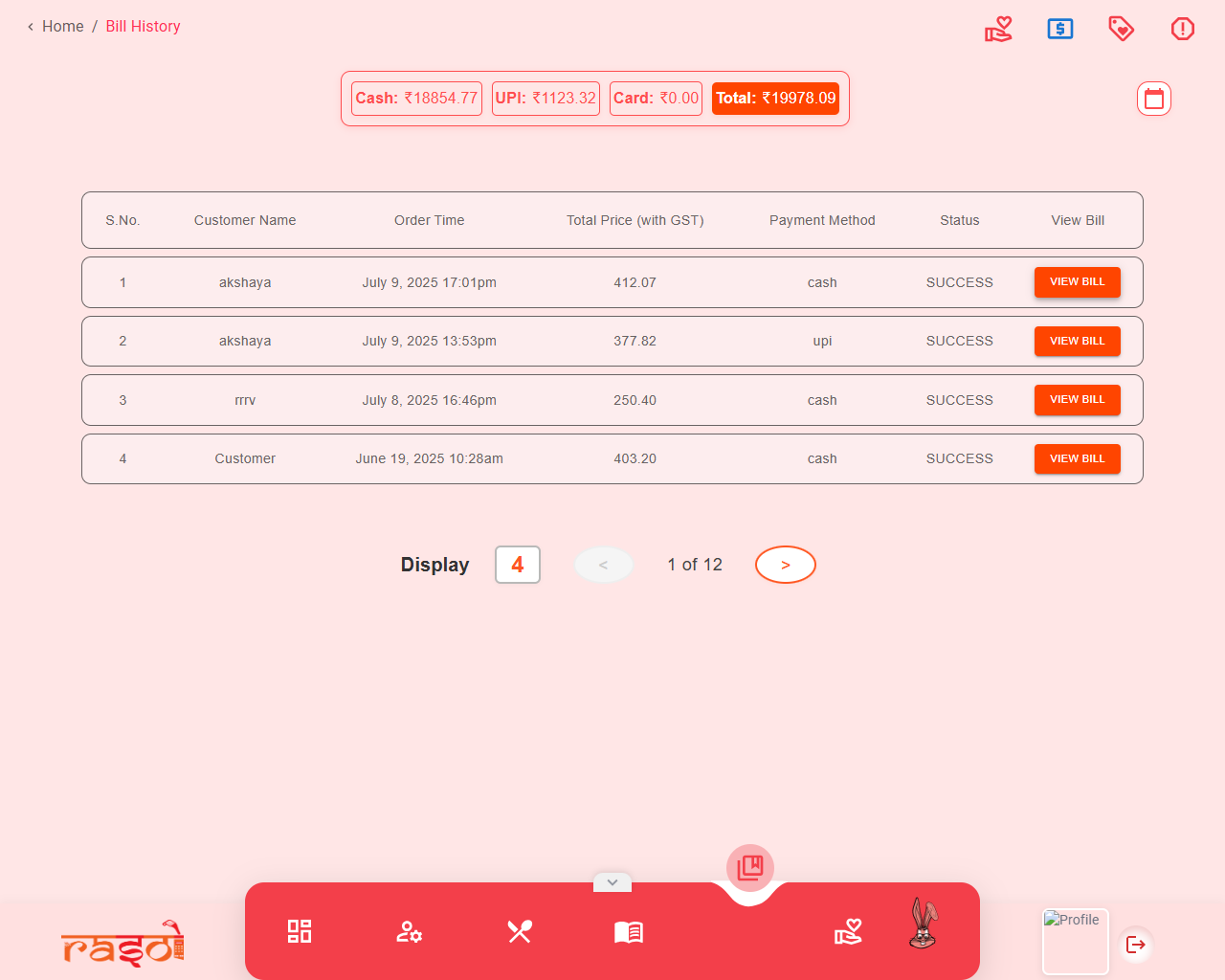Select the Total ₹19978.09 summary chip
The height and width of the screenshot is (980, 1225).
coord(775,99)
